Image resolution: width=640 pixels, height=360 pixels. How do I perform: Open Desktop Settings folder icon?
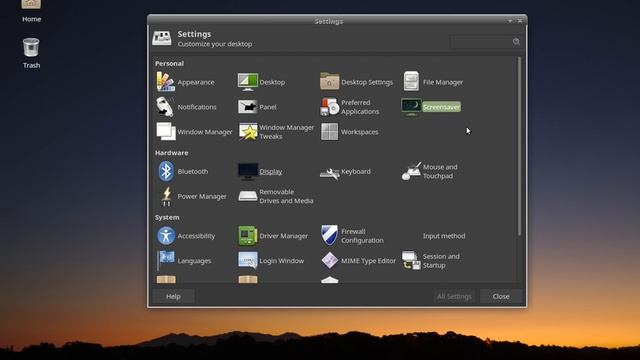coord(329,81)
